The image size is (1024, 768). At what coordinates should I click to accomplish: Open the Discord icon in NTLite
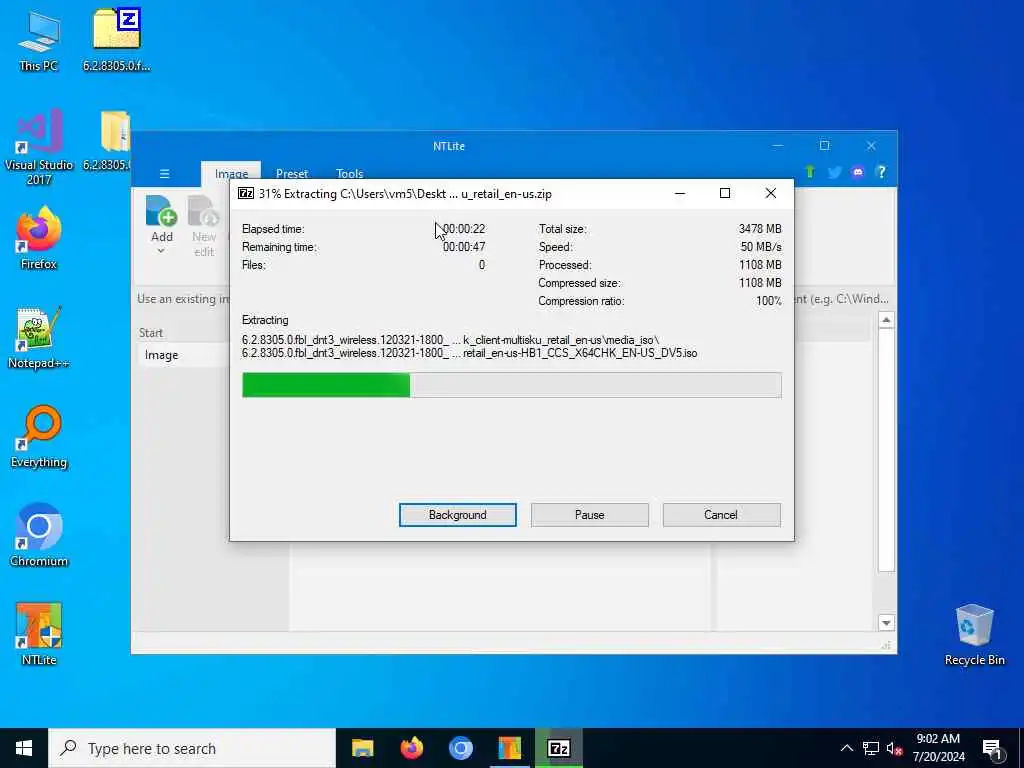pyautogui.click(x=857, y=172)
